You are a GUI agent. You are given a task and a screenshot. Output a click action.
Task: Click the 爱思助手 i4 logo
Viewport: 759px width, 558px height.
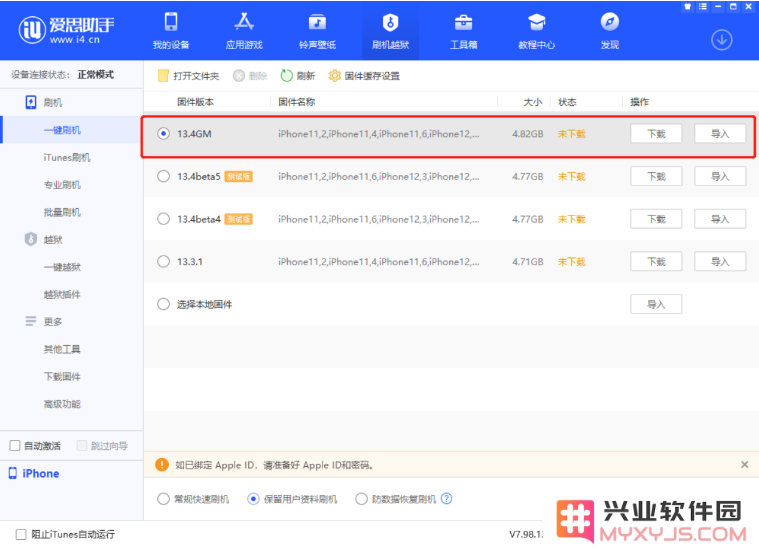pyautogui.click(x=66, y=30)
